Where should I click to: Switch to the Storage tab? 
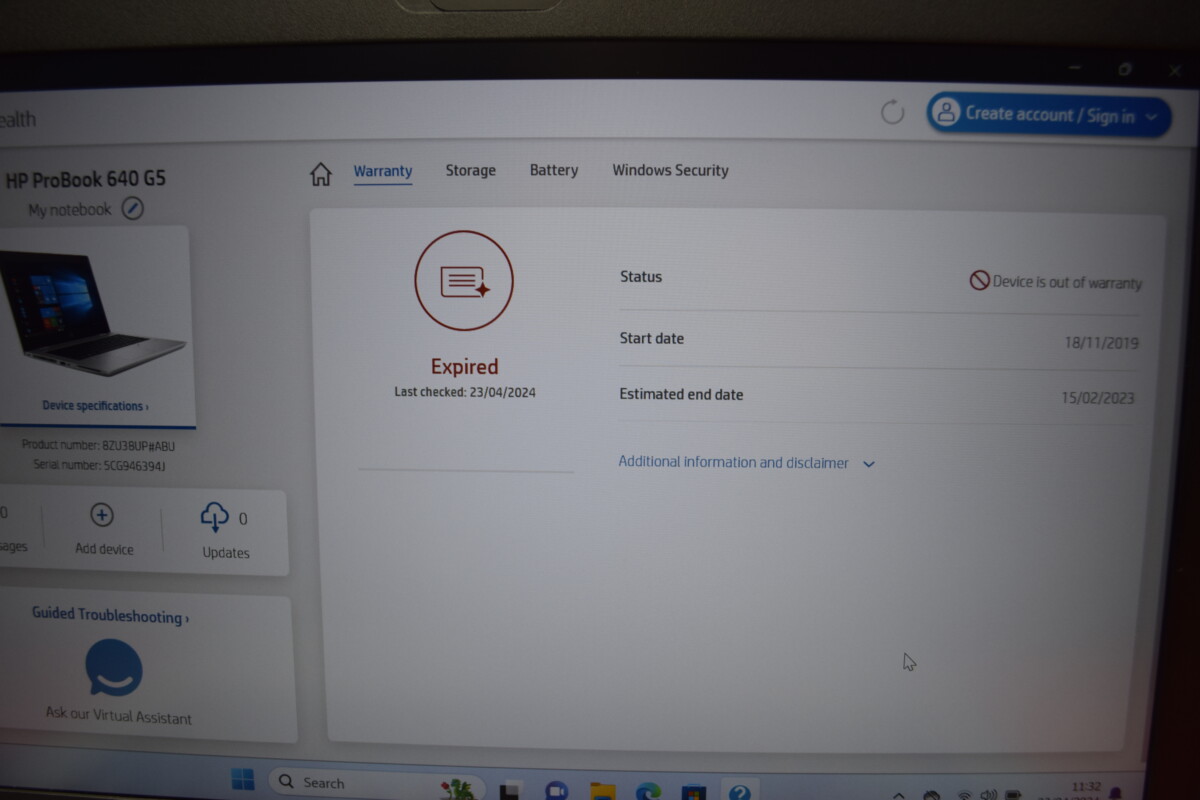coord(470,170)
